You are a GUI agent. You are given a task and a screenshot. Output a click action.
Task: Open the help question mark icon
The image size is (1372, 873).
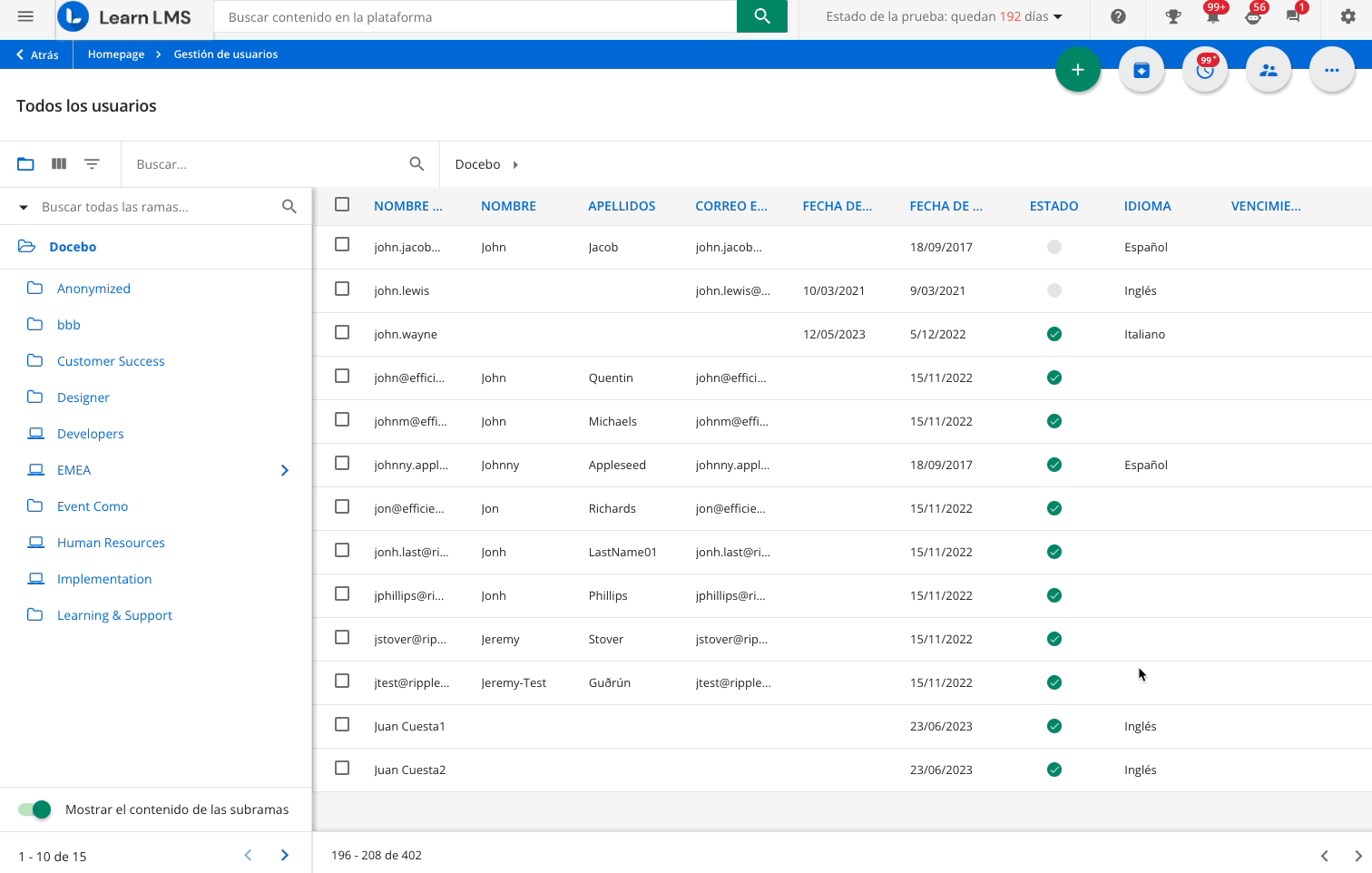coord(1118,16)
